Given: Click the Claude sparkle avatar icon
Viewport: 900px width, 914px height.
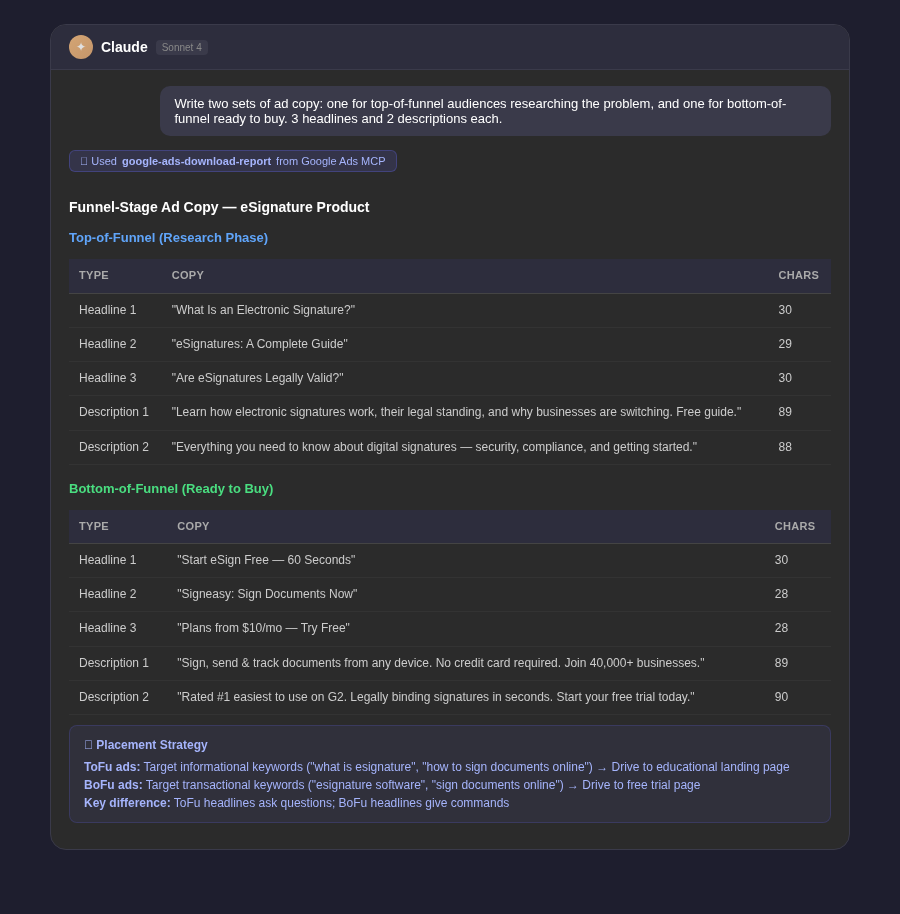Looking at the screenshot, I should click(x=81, y=47).
